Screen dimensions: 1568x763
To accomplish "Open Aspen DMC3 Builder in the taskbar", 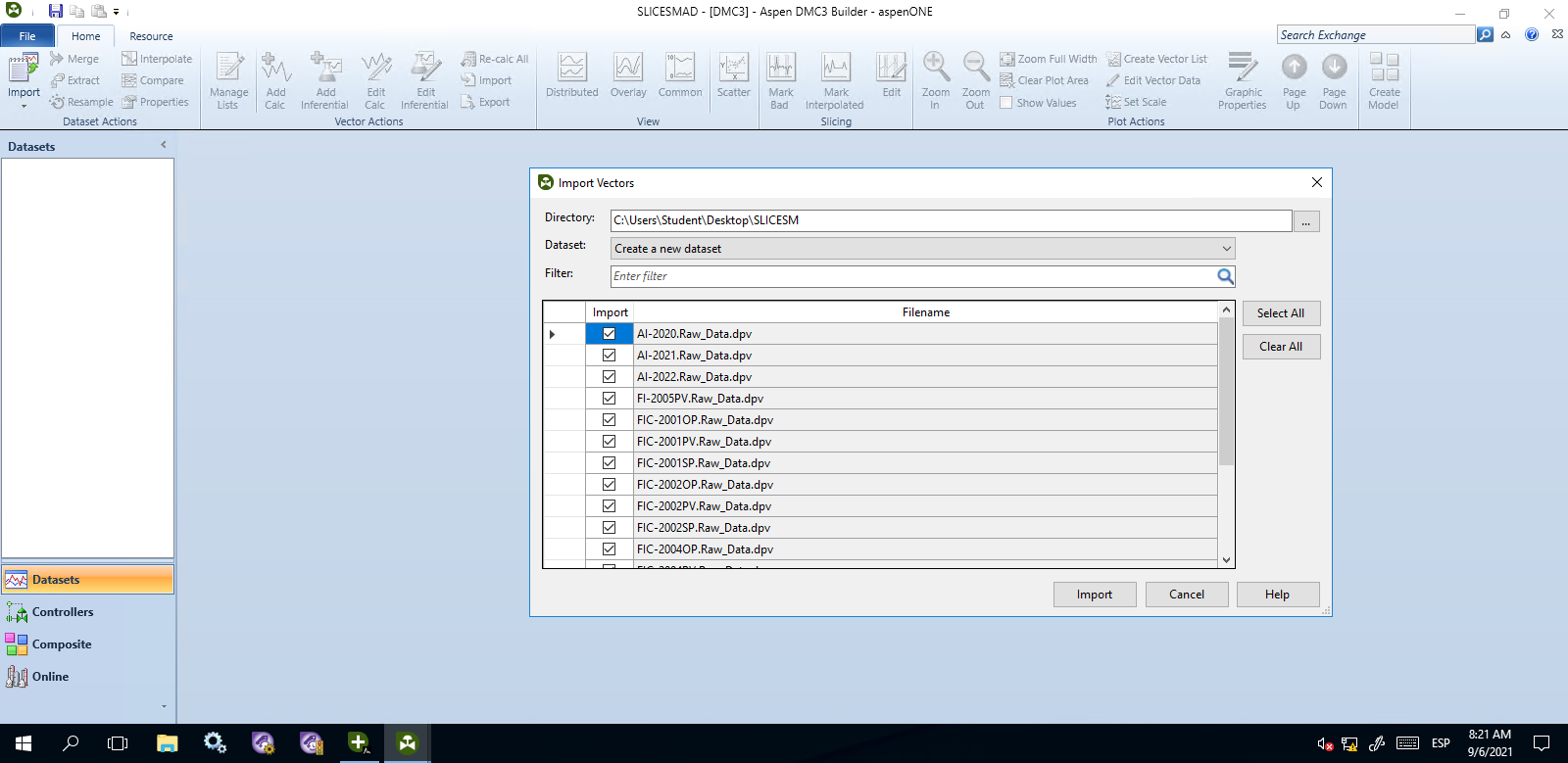I will (x=408, y=743).
